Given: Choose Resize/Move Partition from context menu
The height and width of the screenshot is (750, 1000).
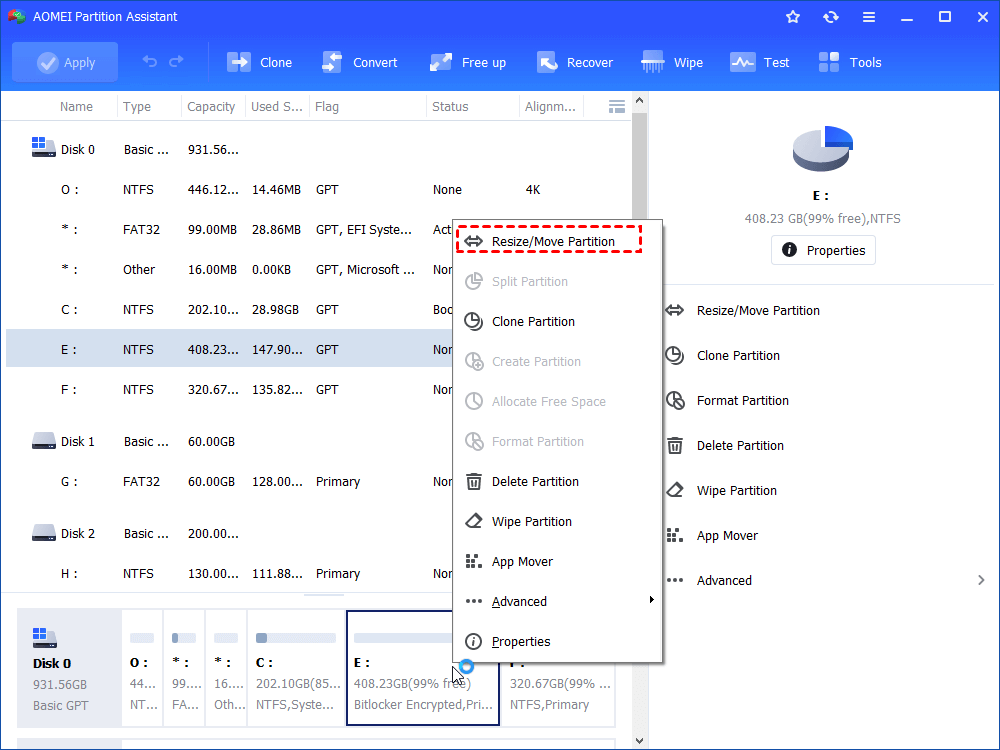Looking at the screenshot, I should (552, 241).
